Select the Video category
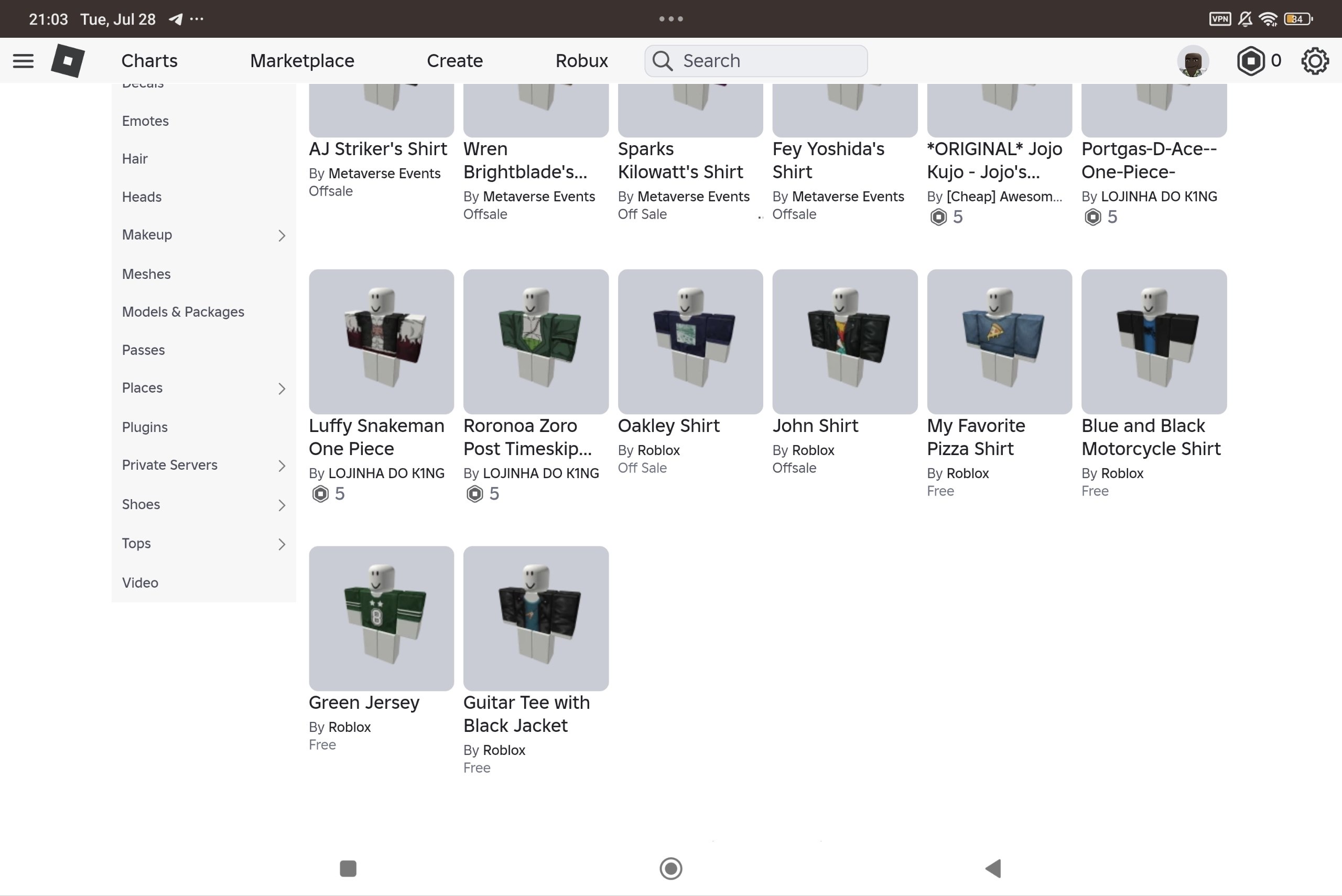The image size is (1342, 896). (140, 583)
